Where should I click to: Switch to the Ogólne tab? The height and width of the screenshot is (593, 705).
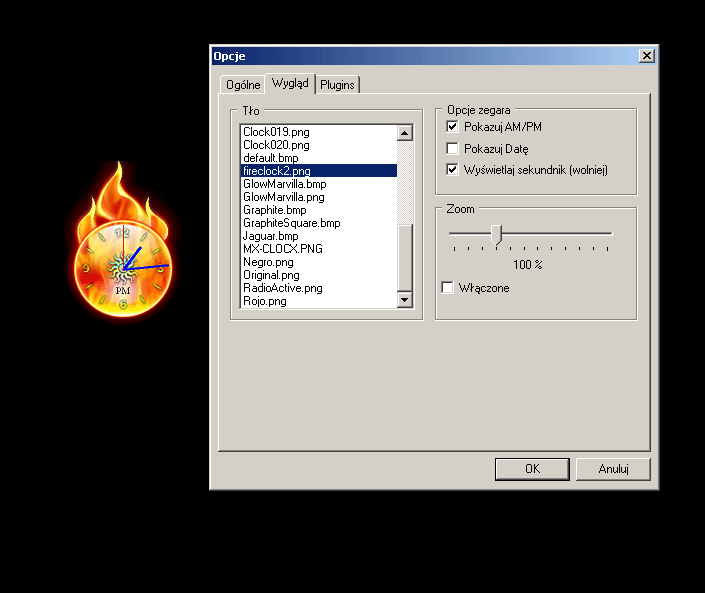tap(243, 85)
